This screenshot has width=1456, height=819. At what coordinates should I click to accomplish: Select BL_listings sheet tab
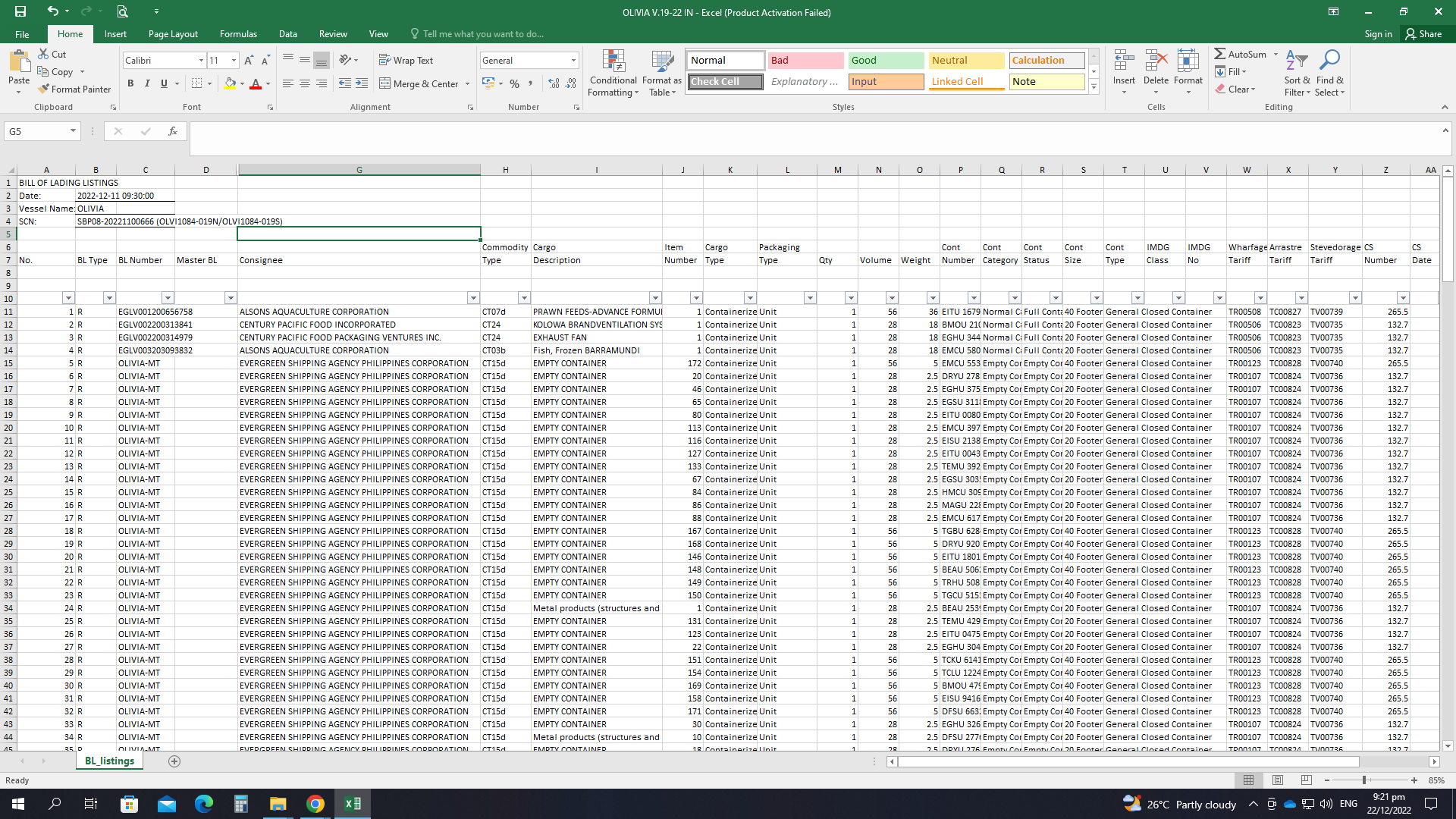(109, 761)
